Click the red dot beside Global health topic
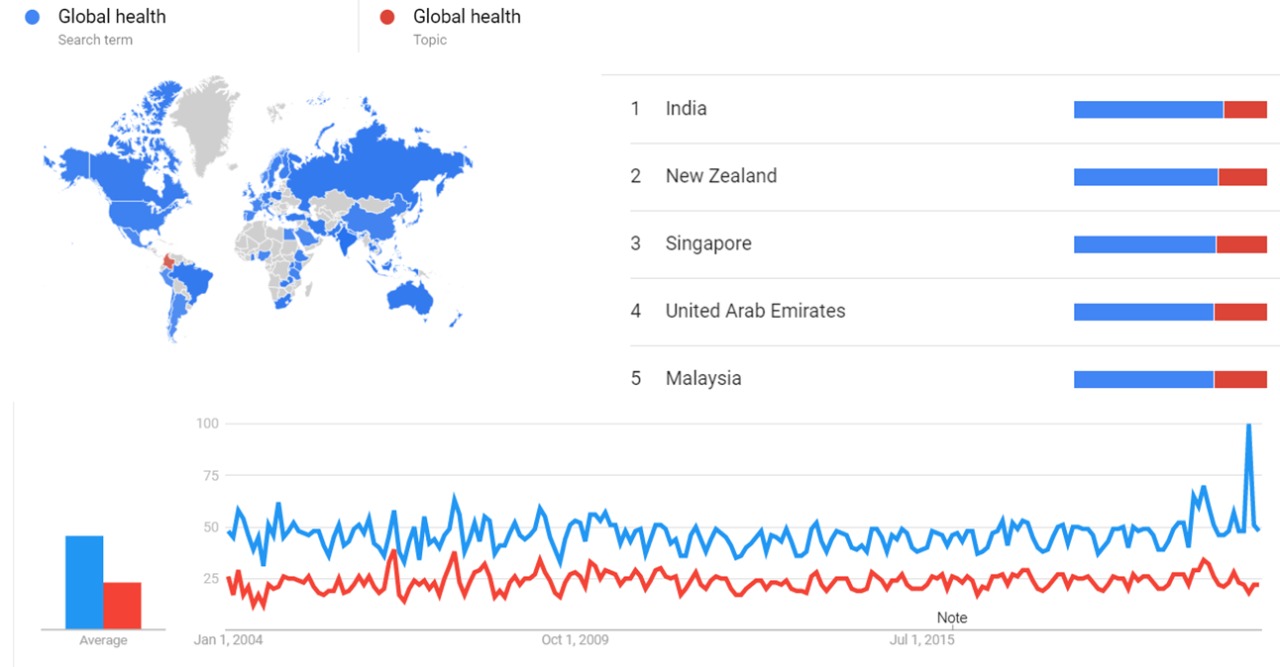This screenshot has height=667, width=1280. 388,17
